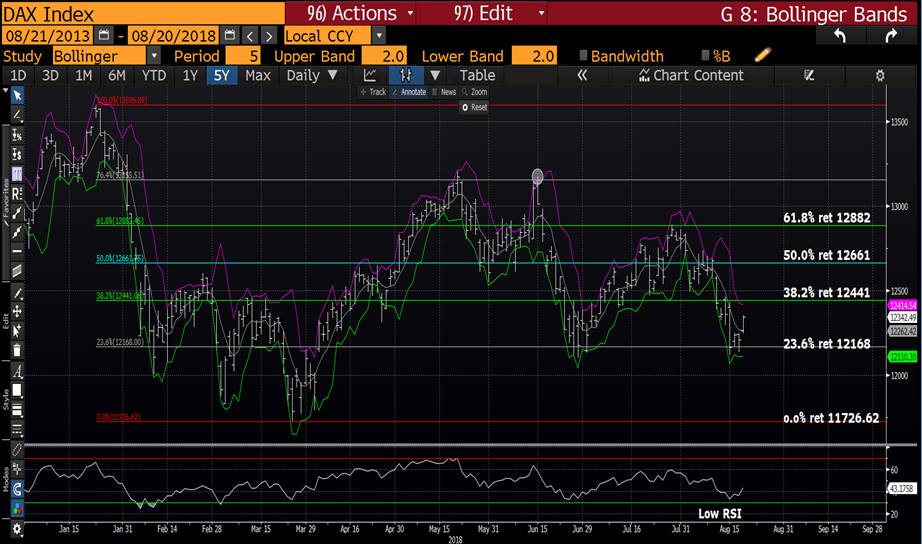Select the 1D range tab
Viewport: 922px width, 544px height.
pos(18,75)
